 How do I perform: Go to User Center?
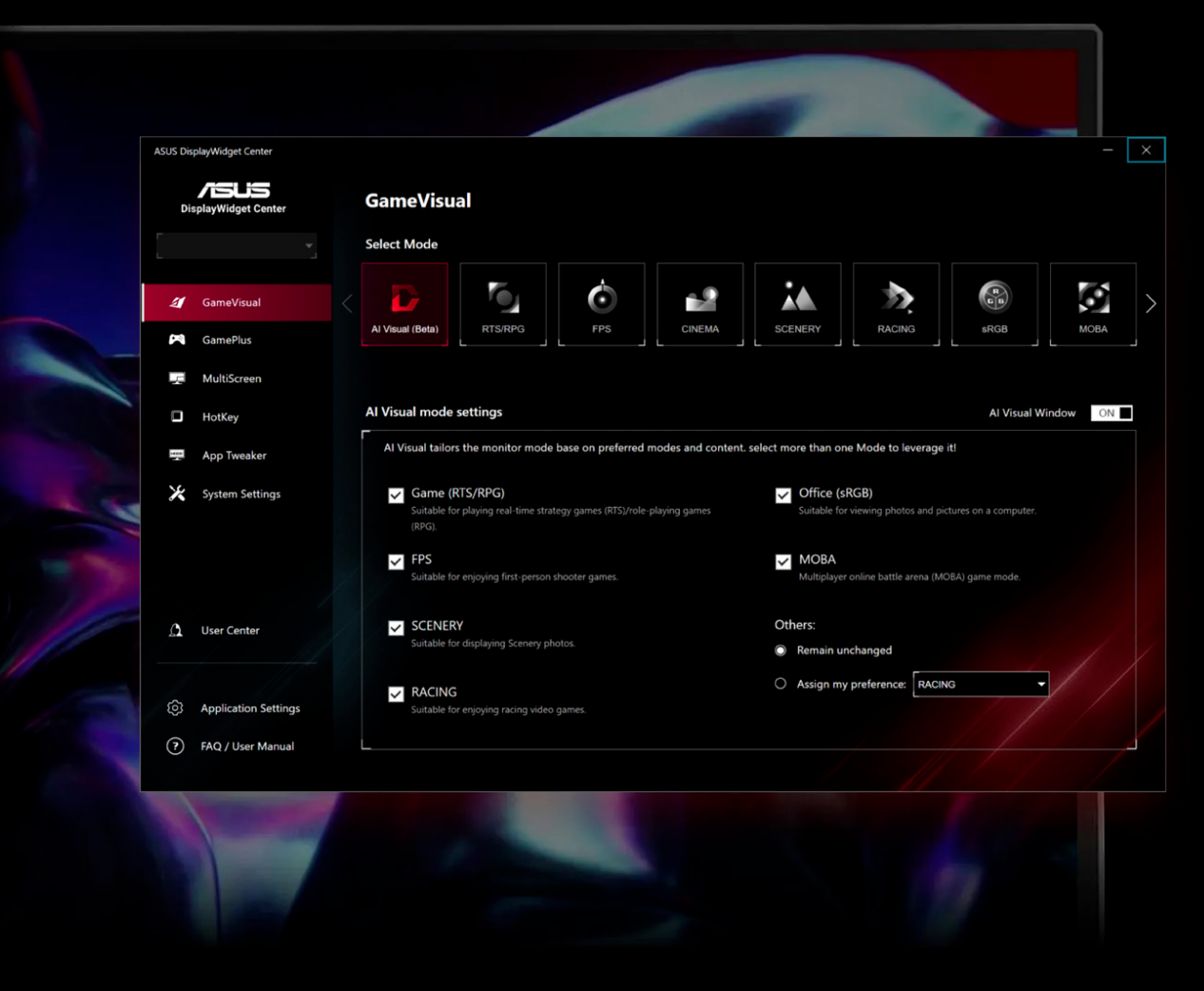[229, 631]
